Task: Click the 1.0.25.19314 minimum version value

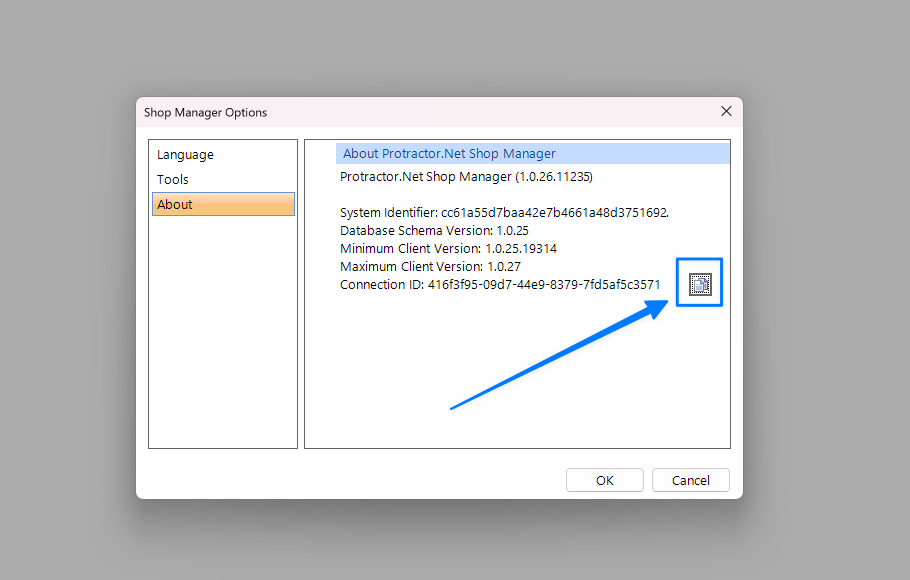Action: [521, 249]
